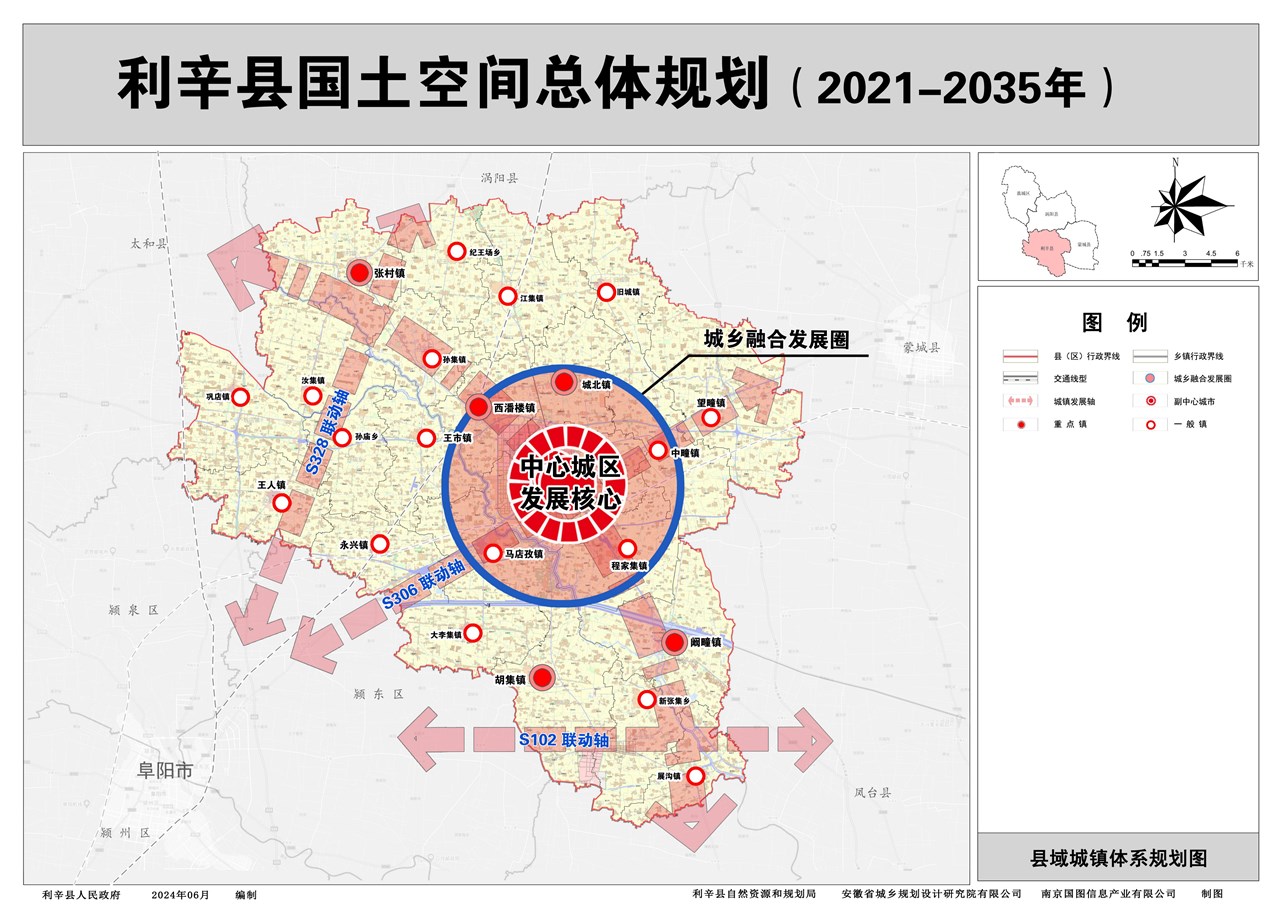The image size is (1280, 904).
Task: Click the 张村镇 red town marker
Action: pos(359,272)
